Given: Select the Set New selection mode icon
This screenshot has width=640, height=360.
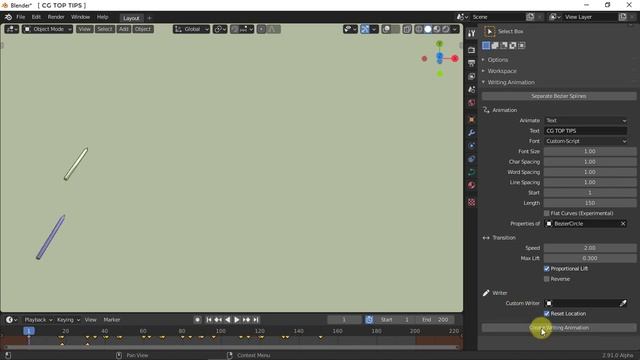Looking at the screenshot, I should [486, 45].
